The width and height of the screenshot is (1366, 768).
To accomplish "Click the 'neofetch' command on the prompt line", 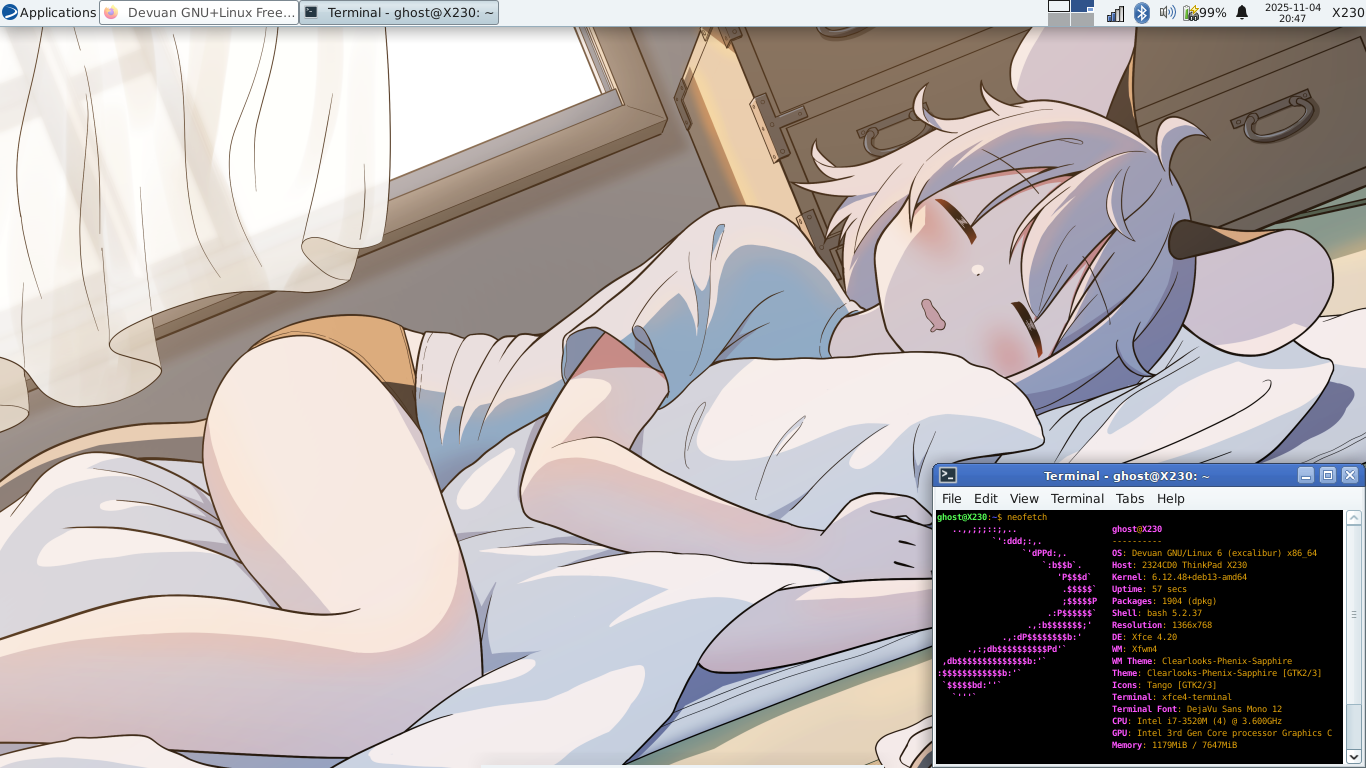I will tap(1027, 517).
